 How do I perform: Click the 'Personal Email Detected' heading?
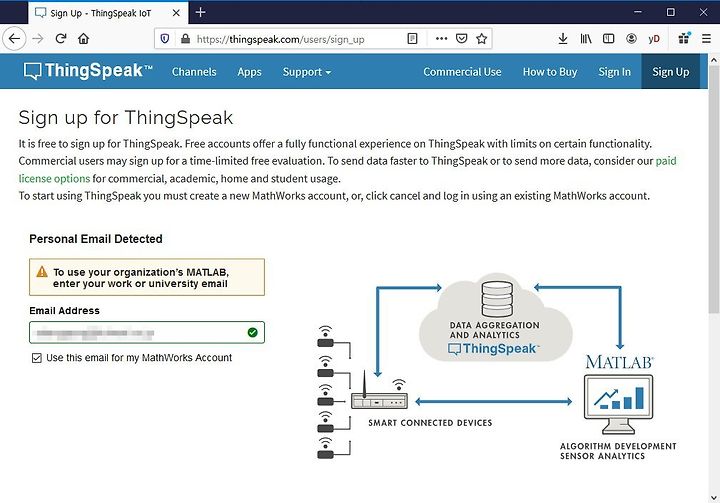(96, 239)
